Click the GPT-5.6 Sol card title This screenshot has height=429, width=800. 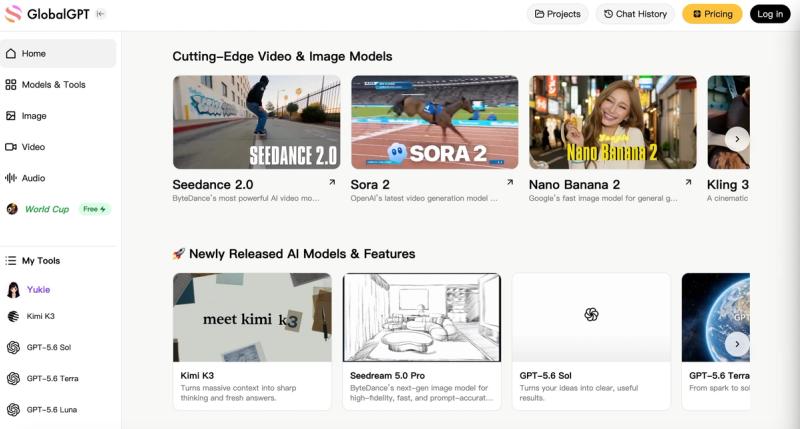545,375
